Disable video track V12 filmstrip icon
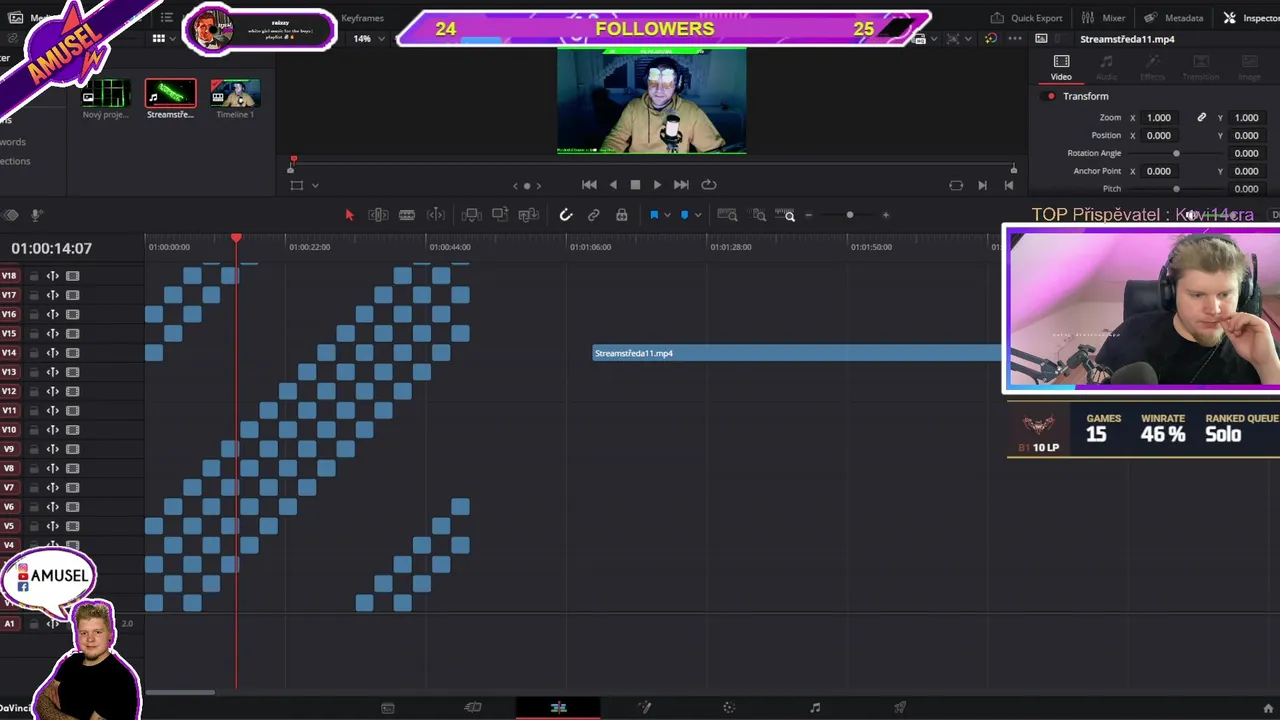The width and height of the screenshot is (1280, 720). tap(72, 391)
